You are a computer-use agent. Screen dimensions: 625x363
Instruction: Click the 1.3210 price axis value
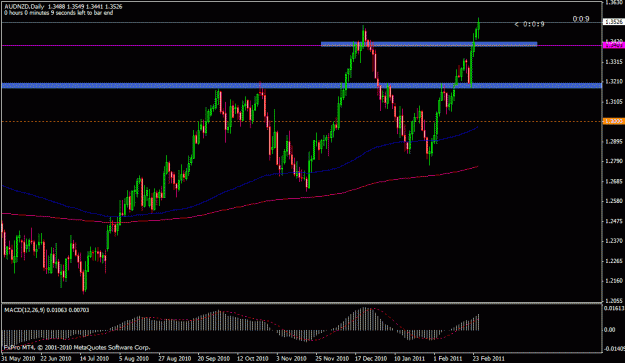614,82
